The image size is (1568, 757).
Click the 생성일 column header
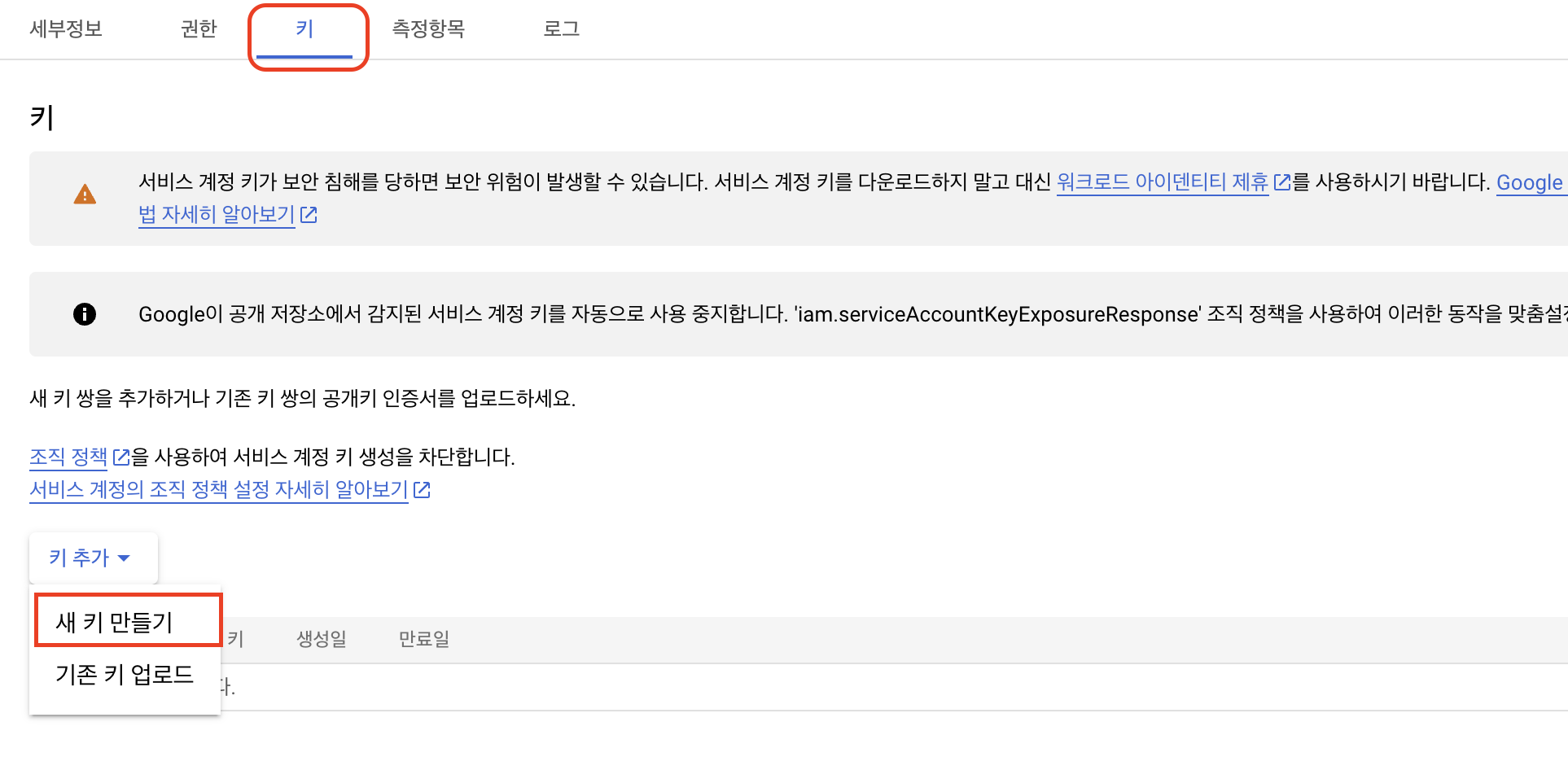(x=322, y=639)
